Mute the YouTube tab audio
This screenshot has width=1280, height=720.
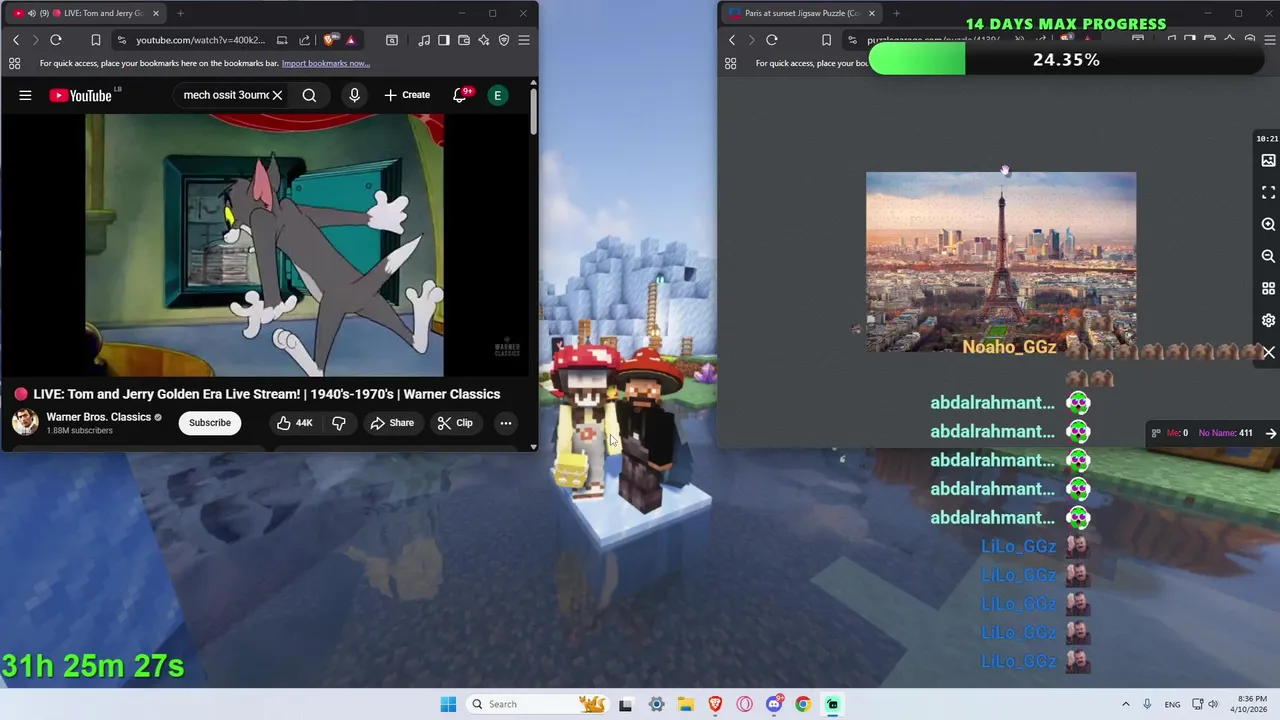tap(31, 13)
